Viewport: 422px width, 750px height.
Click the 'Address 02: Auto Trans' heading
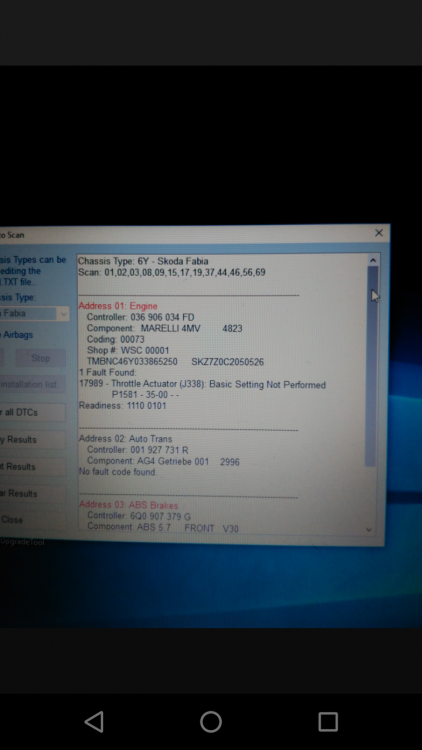point(125,439)
